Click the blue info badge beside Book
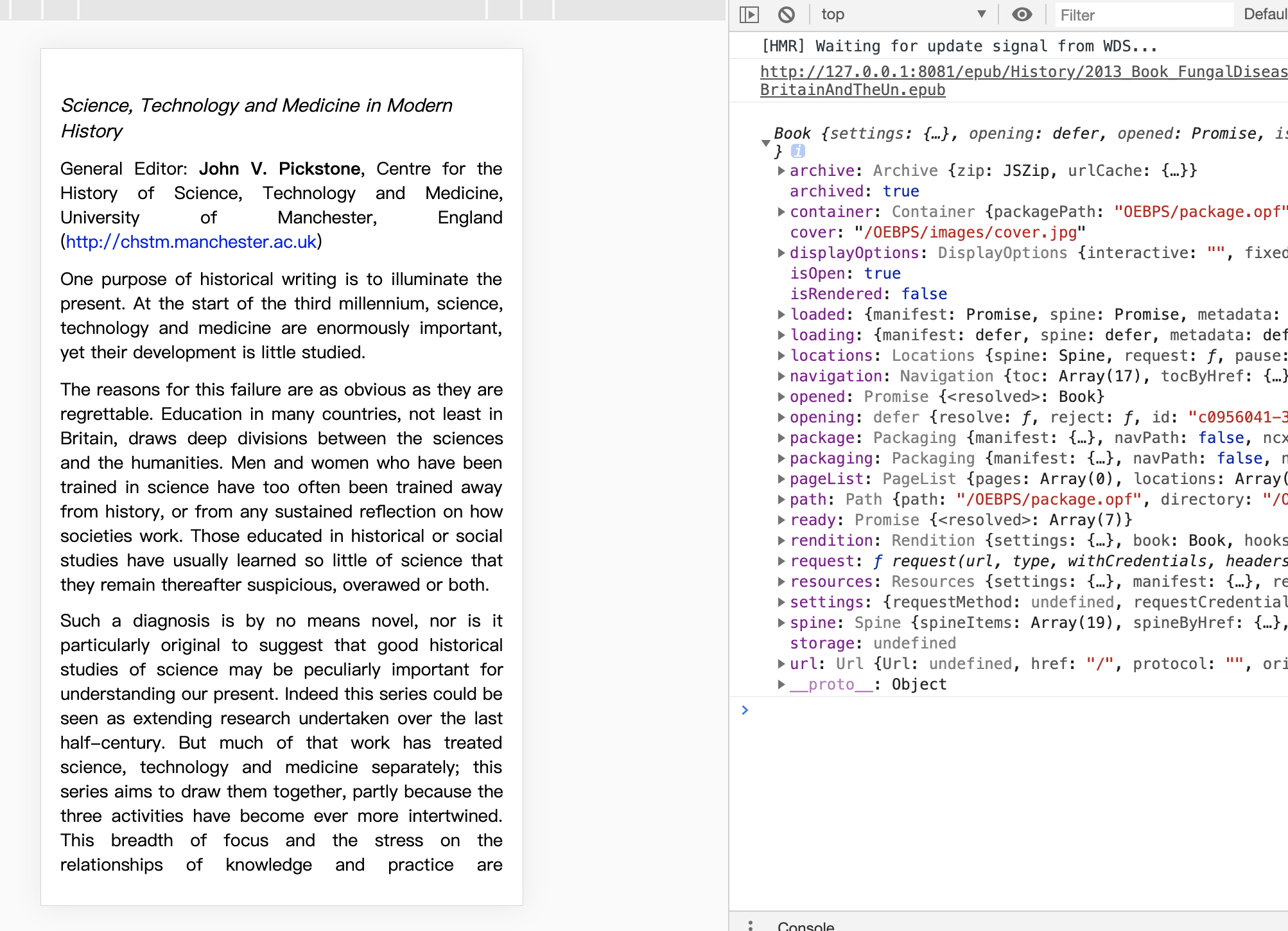This screenshot has width=1288, height=931. (x=797, y=151)
